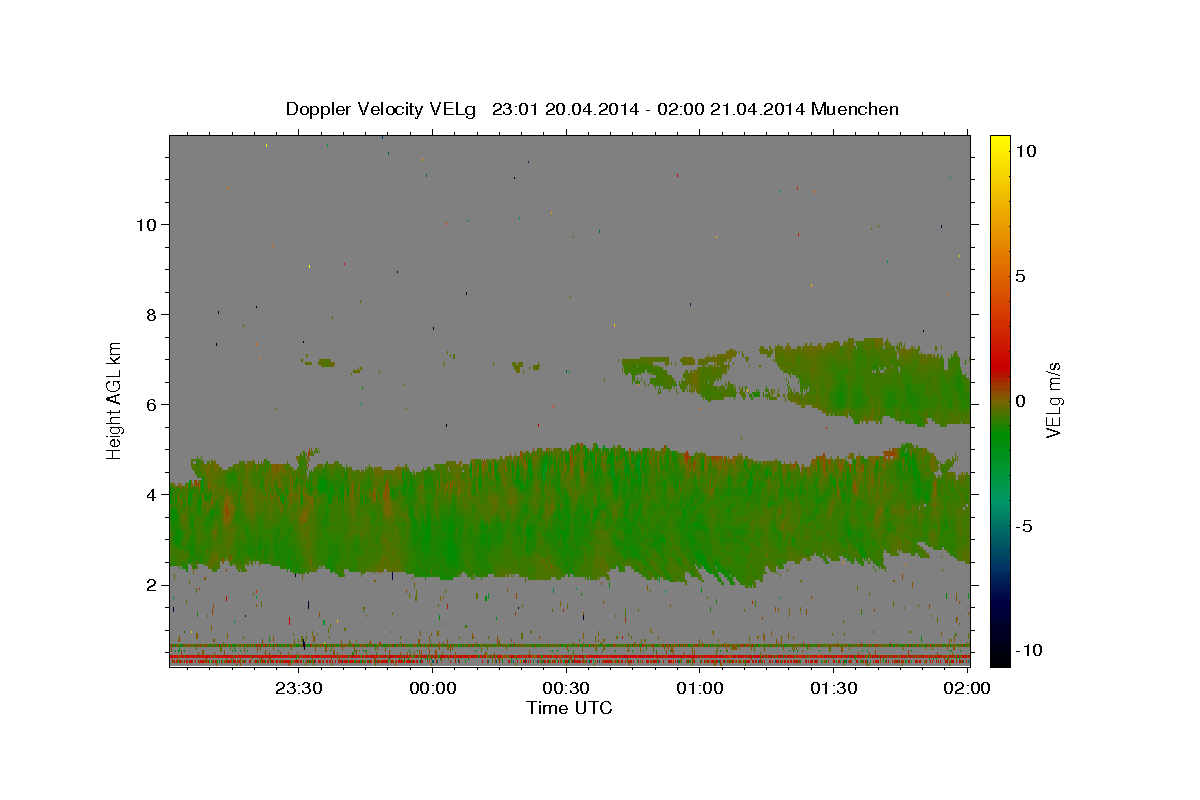Click the height tick label 2
Viewport: 1200px width, 800px height.
coord(151,584)
